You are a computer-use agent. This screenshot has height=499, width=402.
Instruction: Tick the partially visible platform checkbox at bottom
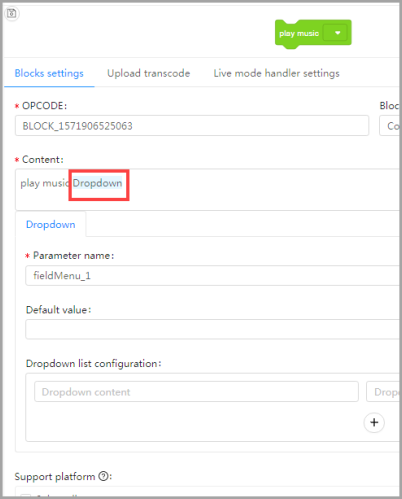[25, 496]
